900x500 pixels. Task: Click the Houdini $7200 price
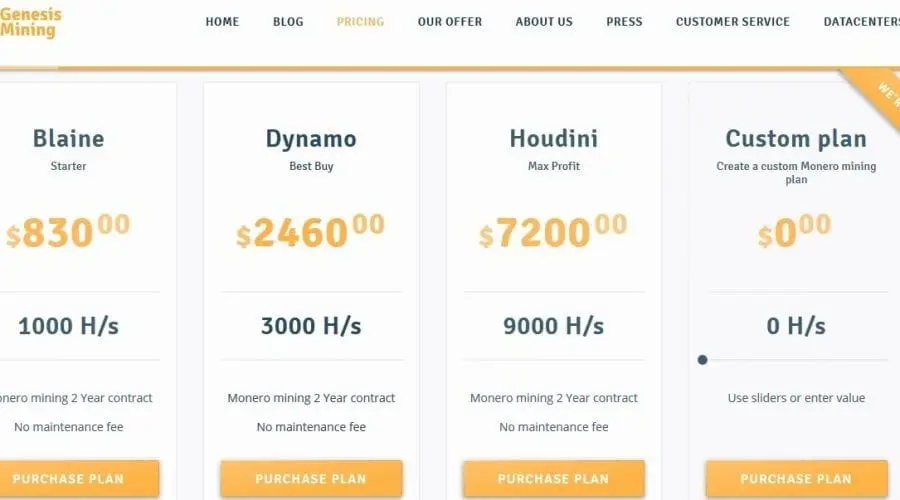click(x=553, y=231)
